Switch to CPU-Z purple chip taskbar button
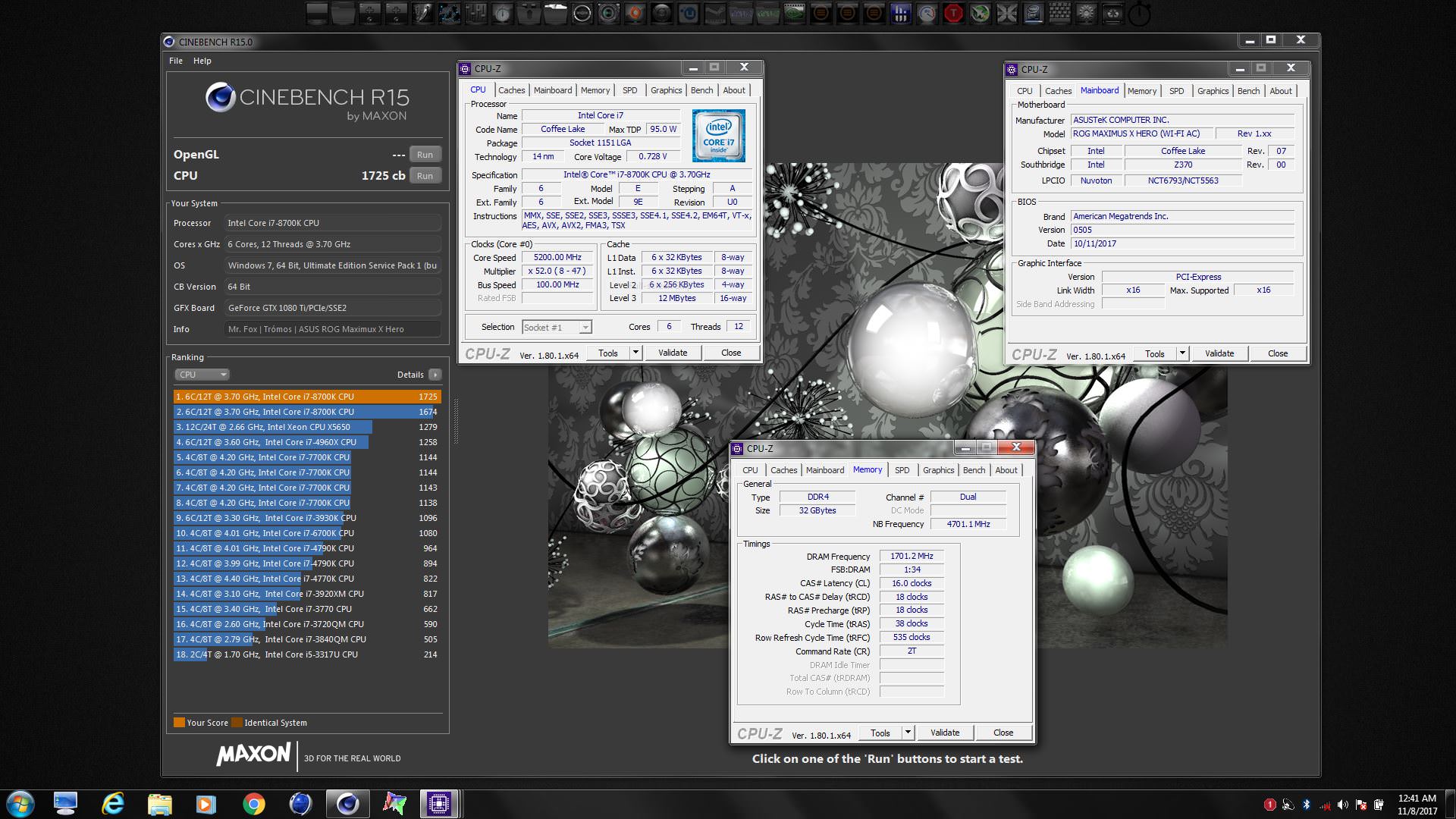This screenshot has height=819, width=1456. coord(439,804)
